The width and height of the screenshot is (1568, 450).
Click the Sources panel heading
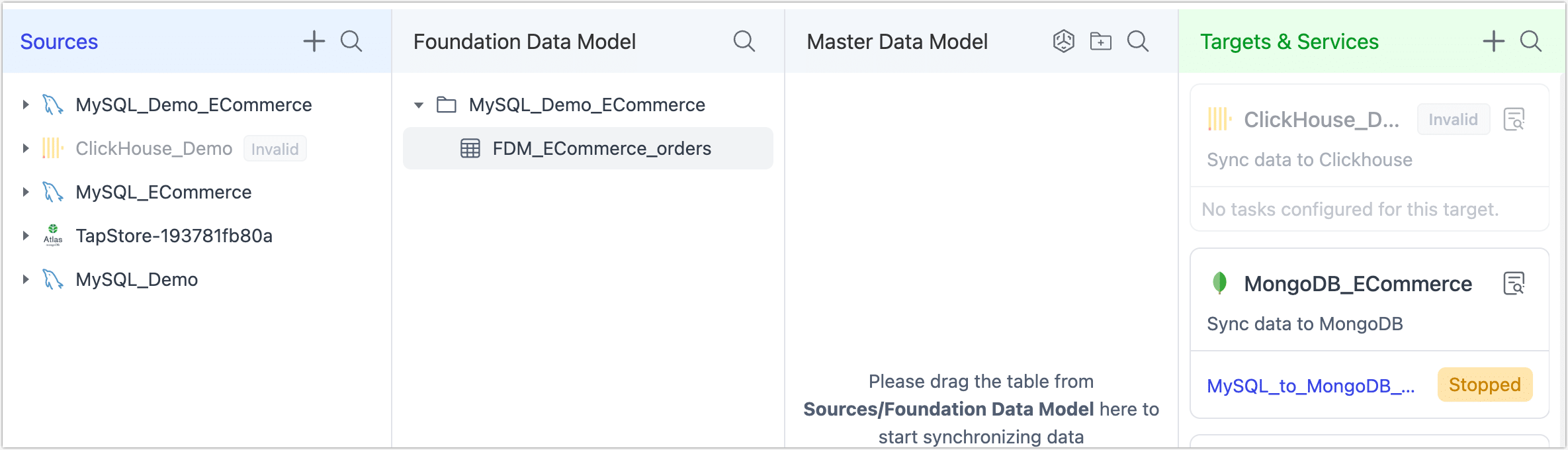point(59,42)
